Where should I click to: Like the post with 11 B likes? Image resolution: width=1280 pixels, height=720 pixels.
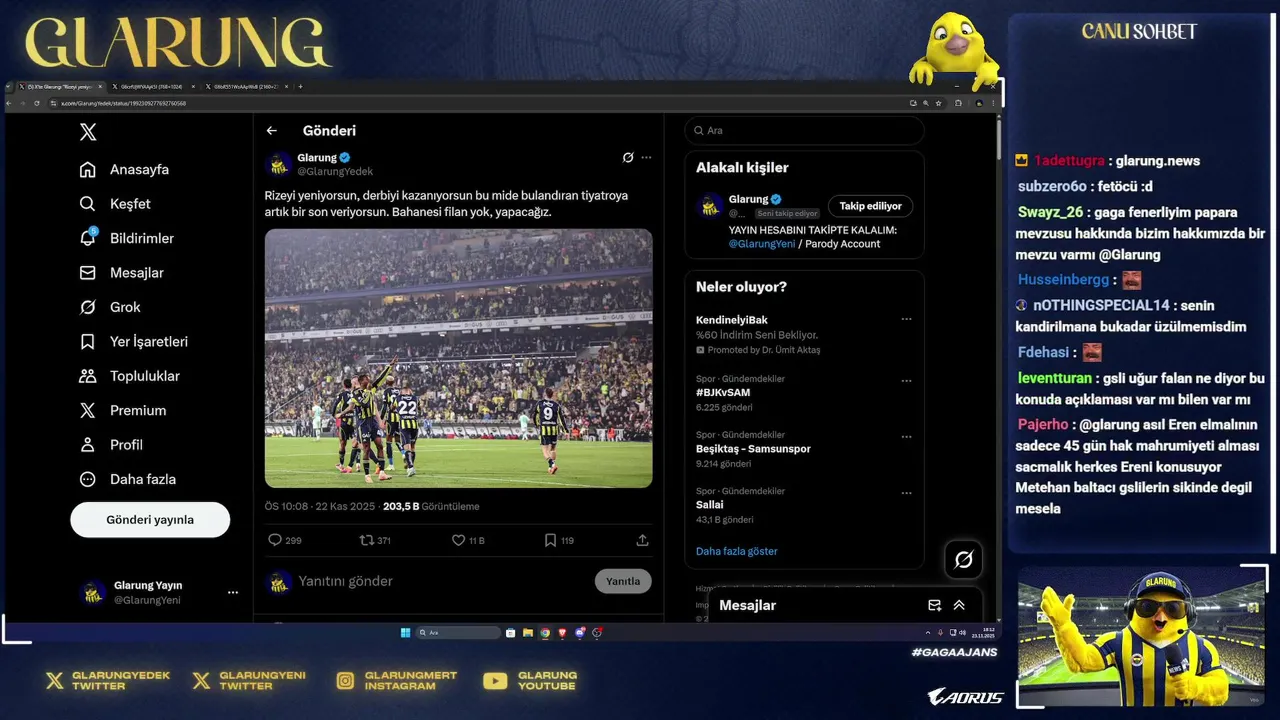(458, 540)
